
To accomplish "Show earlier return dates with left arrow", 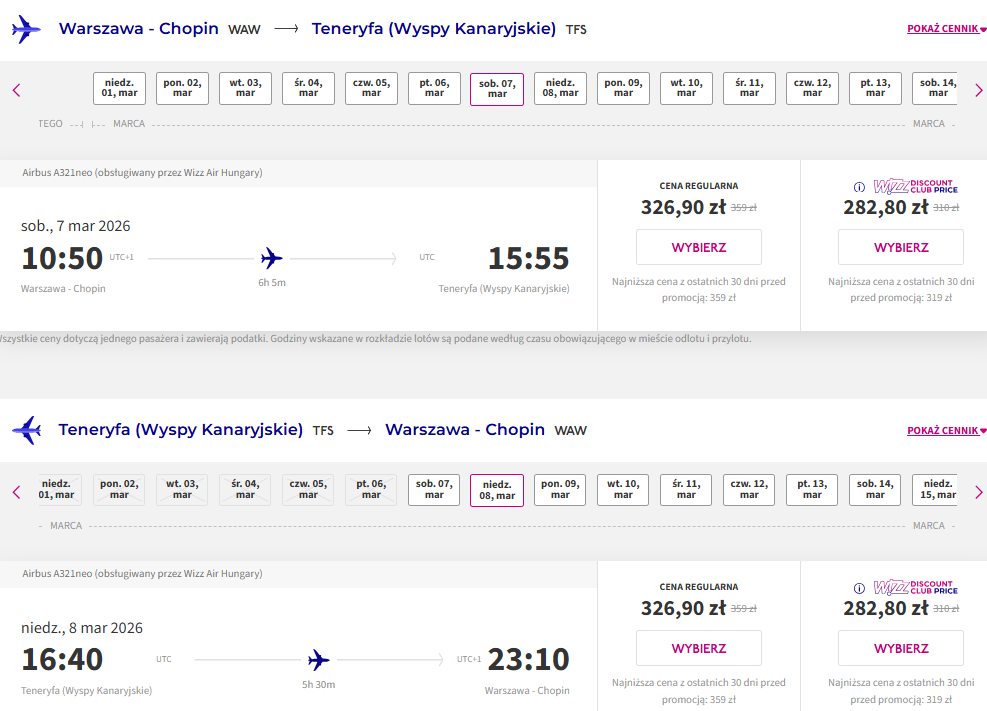I will [16, 492].
